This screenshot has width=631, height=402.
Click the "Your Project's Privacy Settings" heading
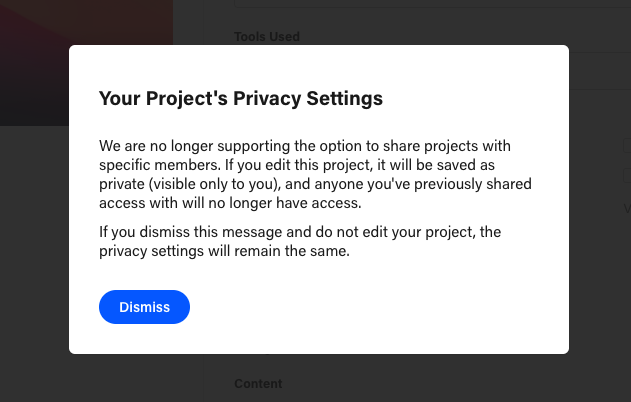[x=241, y=99]
